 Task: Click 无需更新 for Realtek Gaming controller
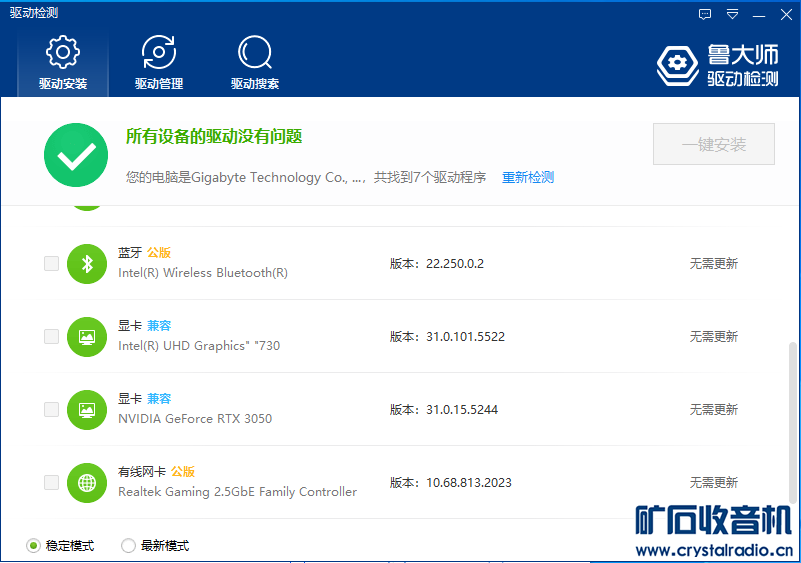coord(714,483)
